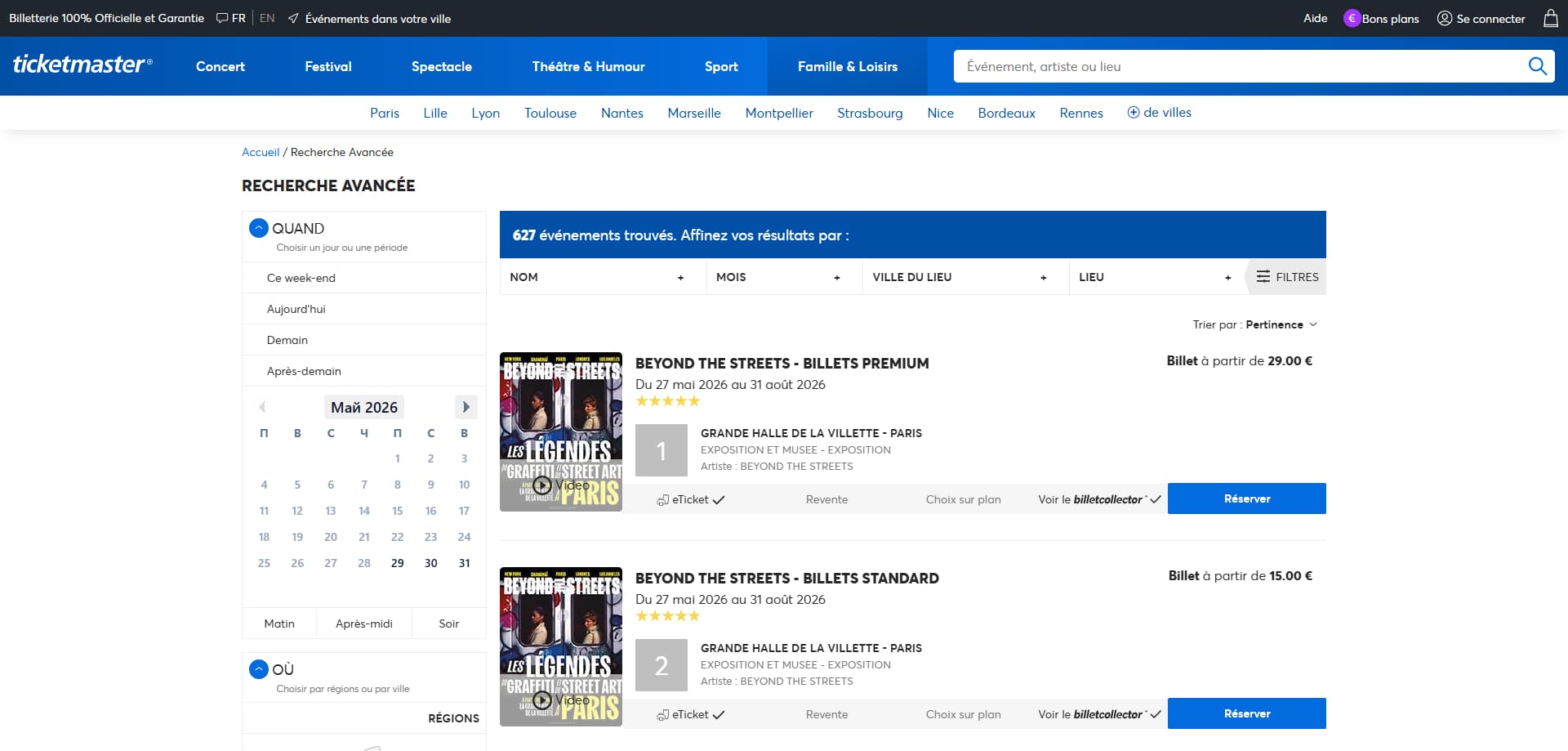Image resolution: width=1568 pixels, height=751 pixels.
Task: Open the Sport menu
Action: [721, 66]
